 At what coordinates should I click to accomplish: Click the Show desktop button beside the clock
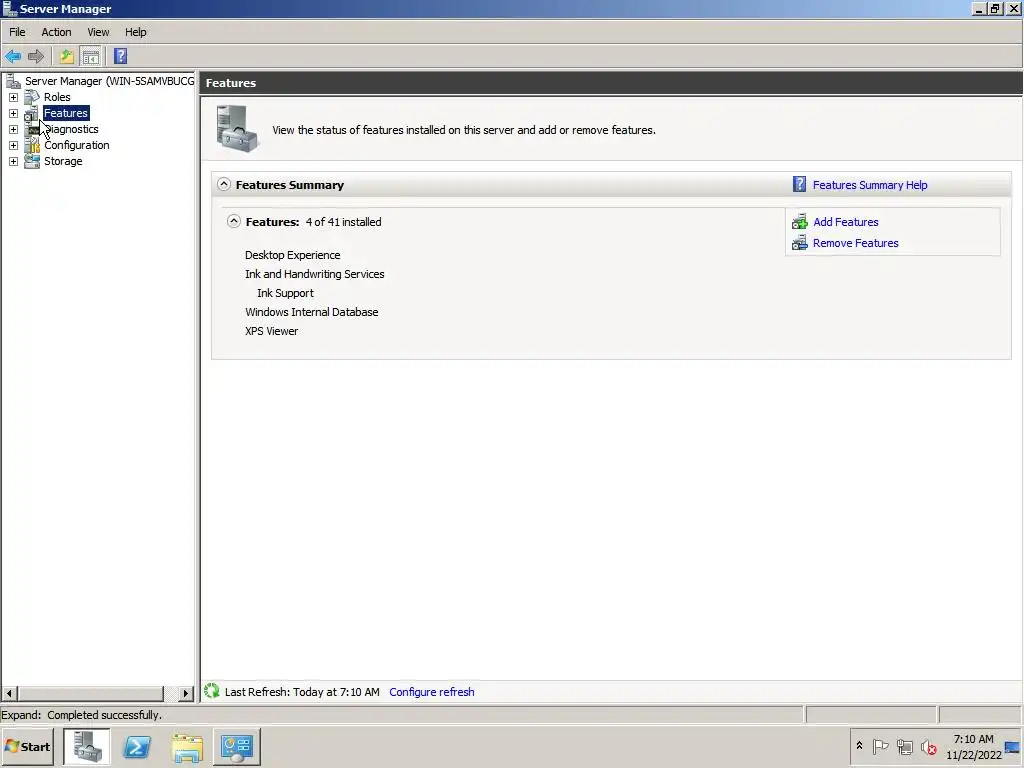click(1014, 746)
